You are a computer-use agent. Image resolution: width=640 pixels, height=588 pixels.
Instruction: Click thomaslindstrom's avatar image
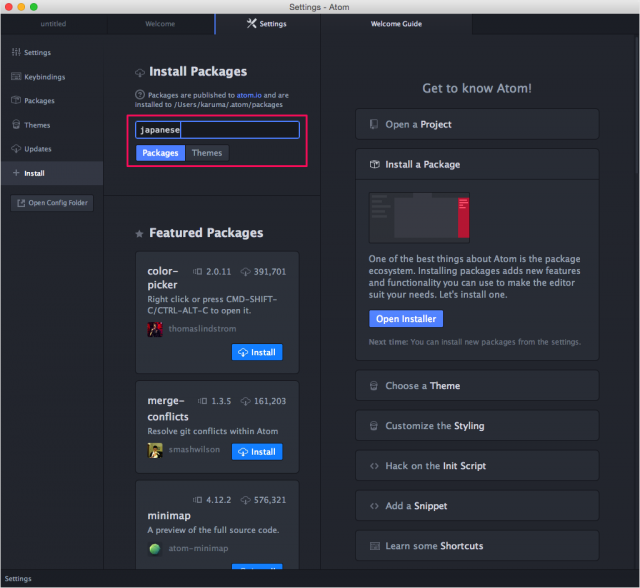coord(155,329)
